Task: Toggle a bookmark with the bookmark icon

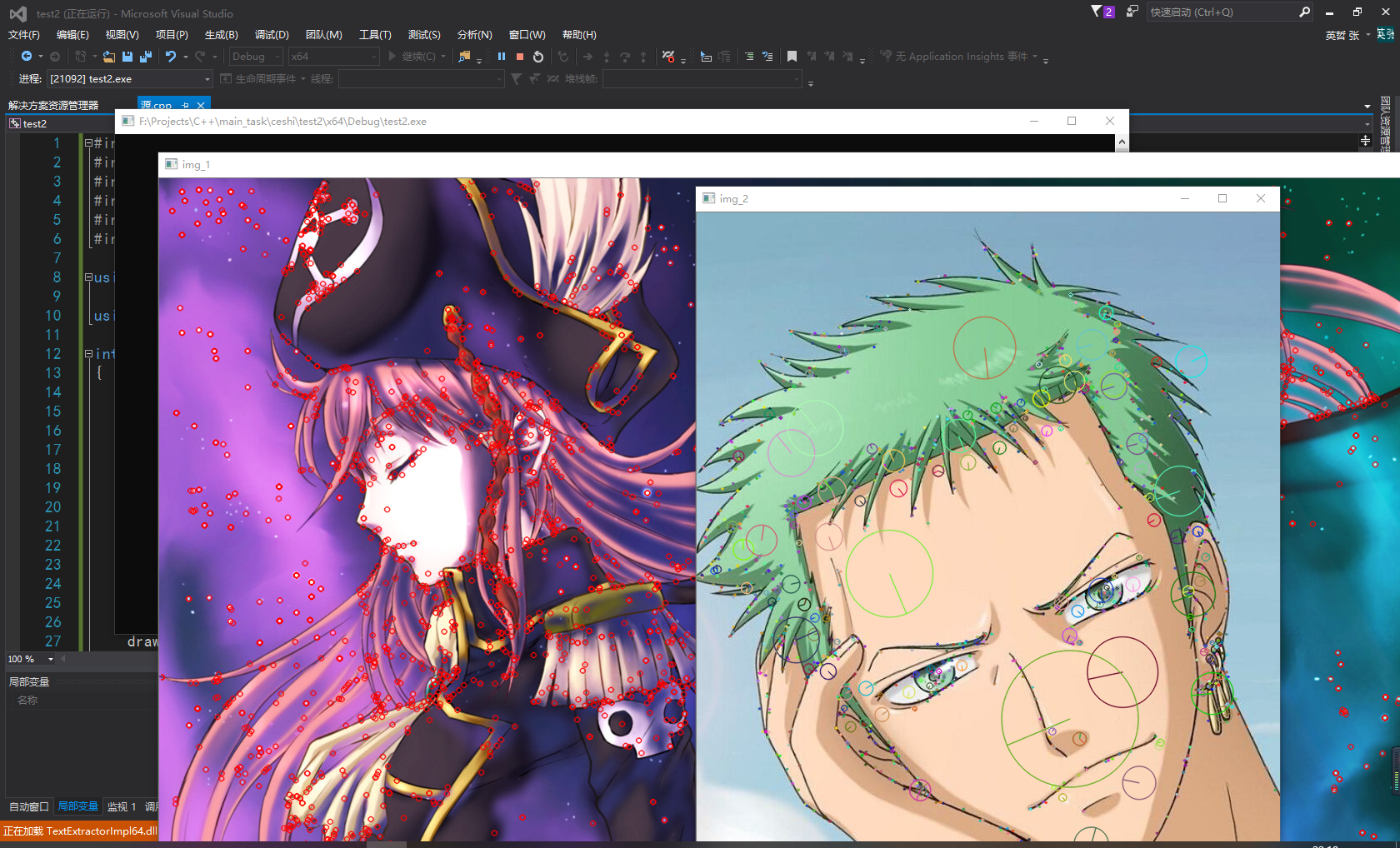Action: [792, 56]
